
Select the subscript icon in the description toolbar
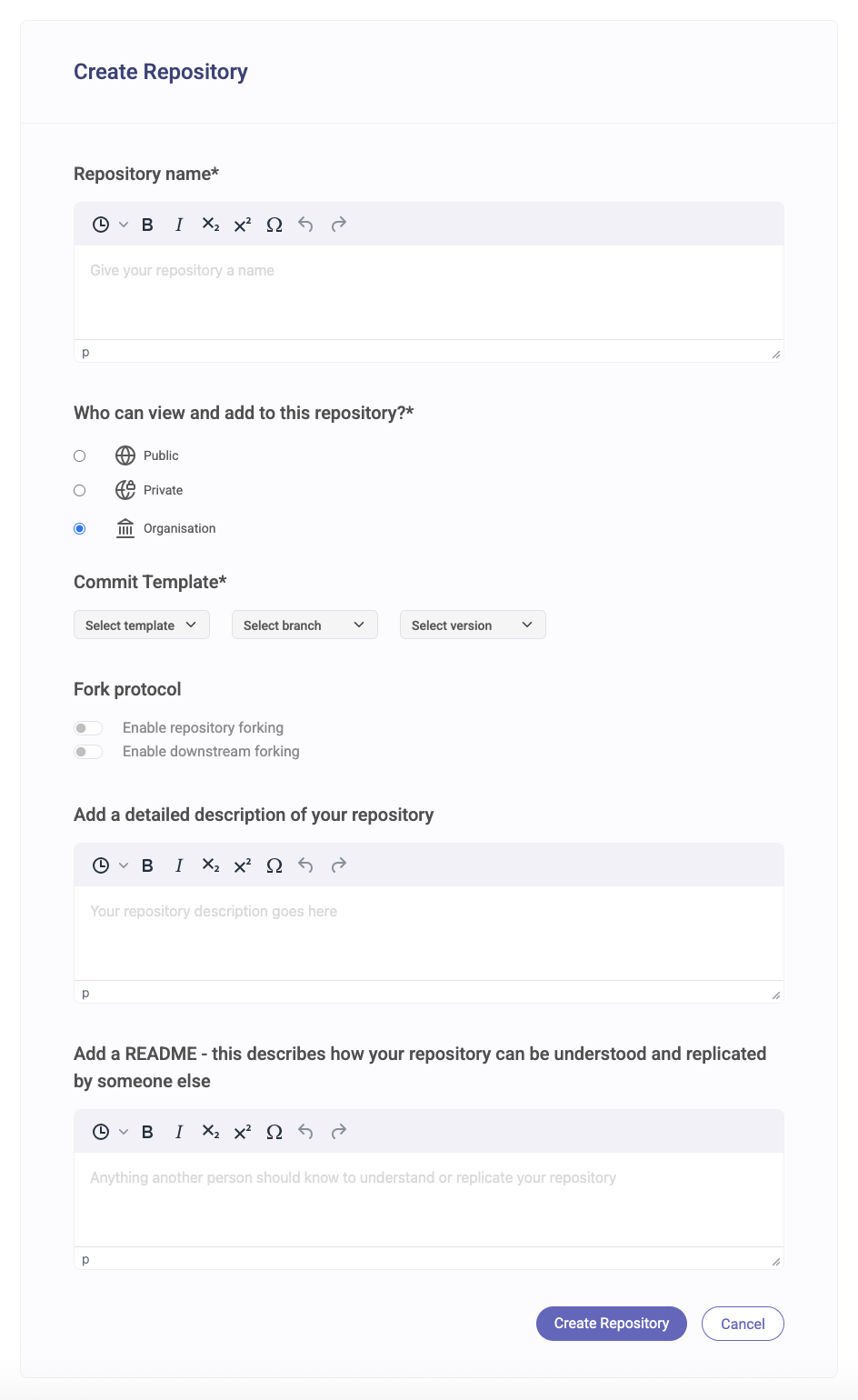(210, 865)
